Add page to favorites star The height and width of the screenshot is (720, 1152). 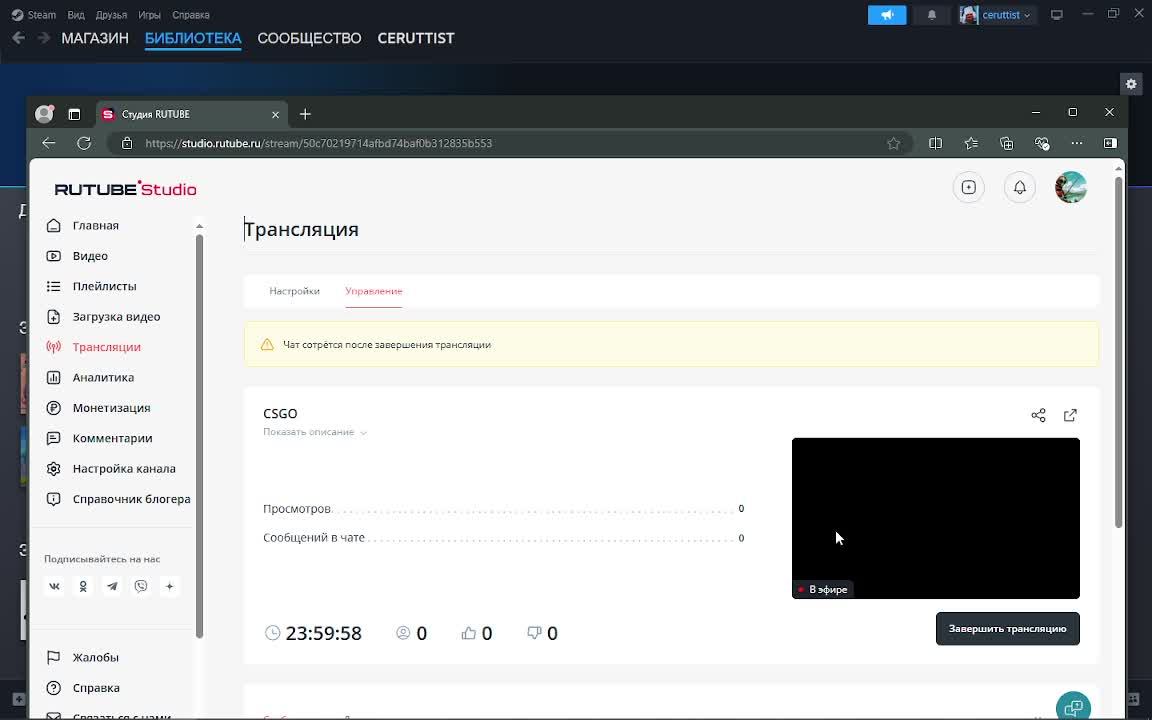893,143
